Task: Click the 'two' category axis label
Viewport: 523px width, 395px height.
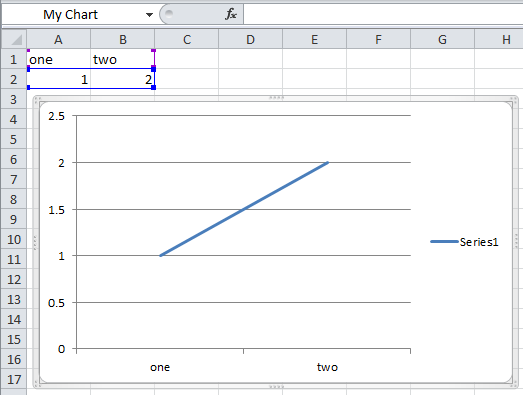Action: click(327, 367)
